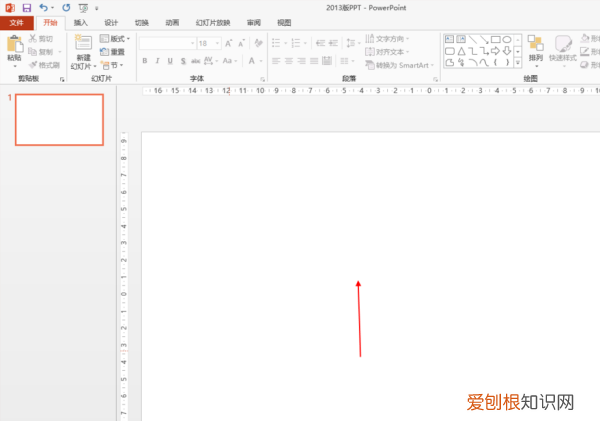Screen dimensions: 600x421
Task: Open Change Case Aa dropdown
Action: [230, 61]
